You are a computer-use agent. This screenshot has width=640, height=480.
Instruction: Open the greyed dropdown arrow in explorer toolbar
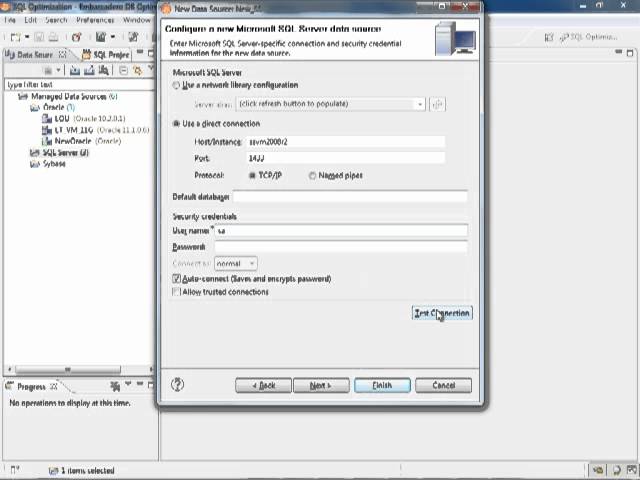(x=58, y=70)
